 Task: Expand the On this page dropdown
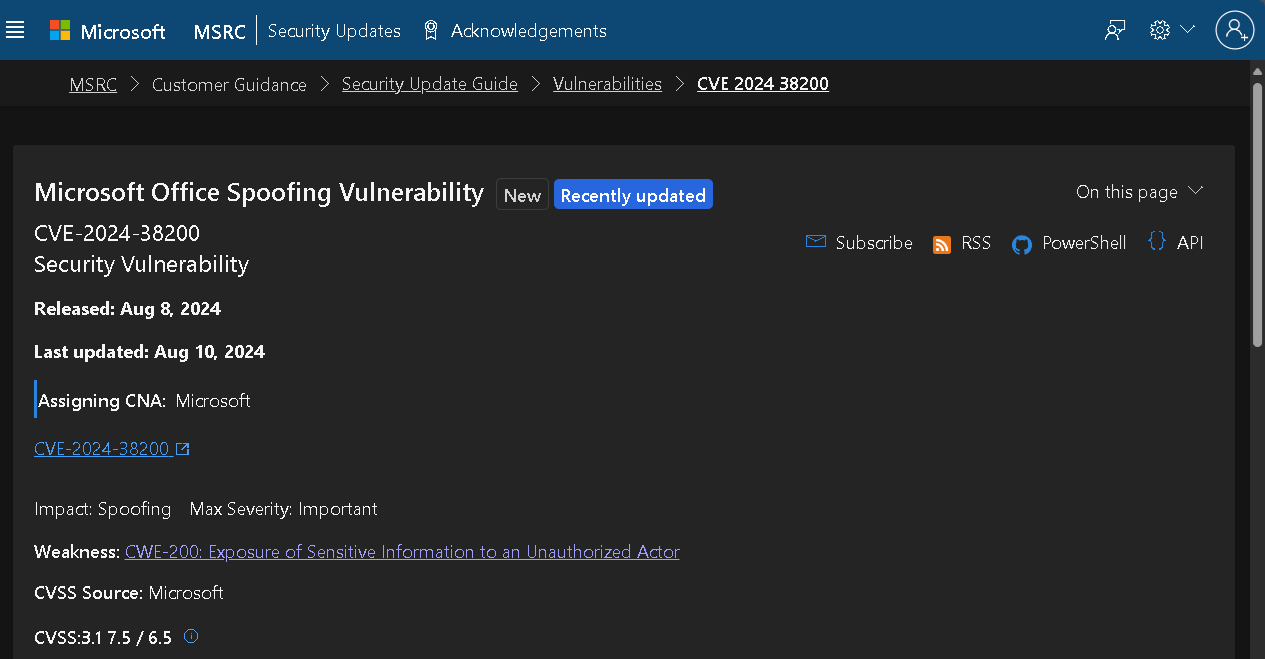coord(1139,191)
